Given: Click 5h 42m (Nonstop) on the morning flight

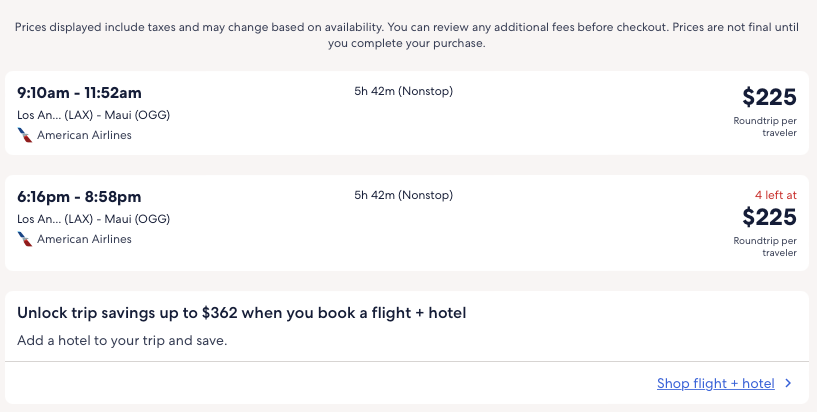Looking at the screenshot, I should 403,91.
